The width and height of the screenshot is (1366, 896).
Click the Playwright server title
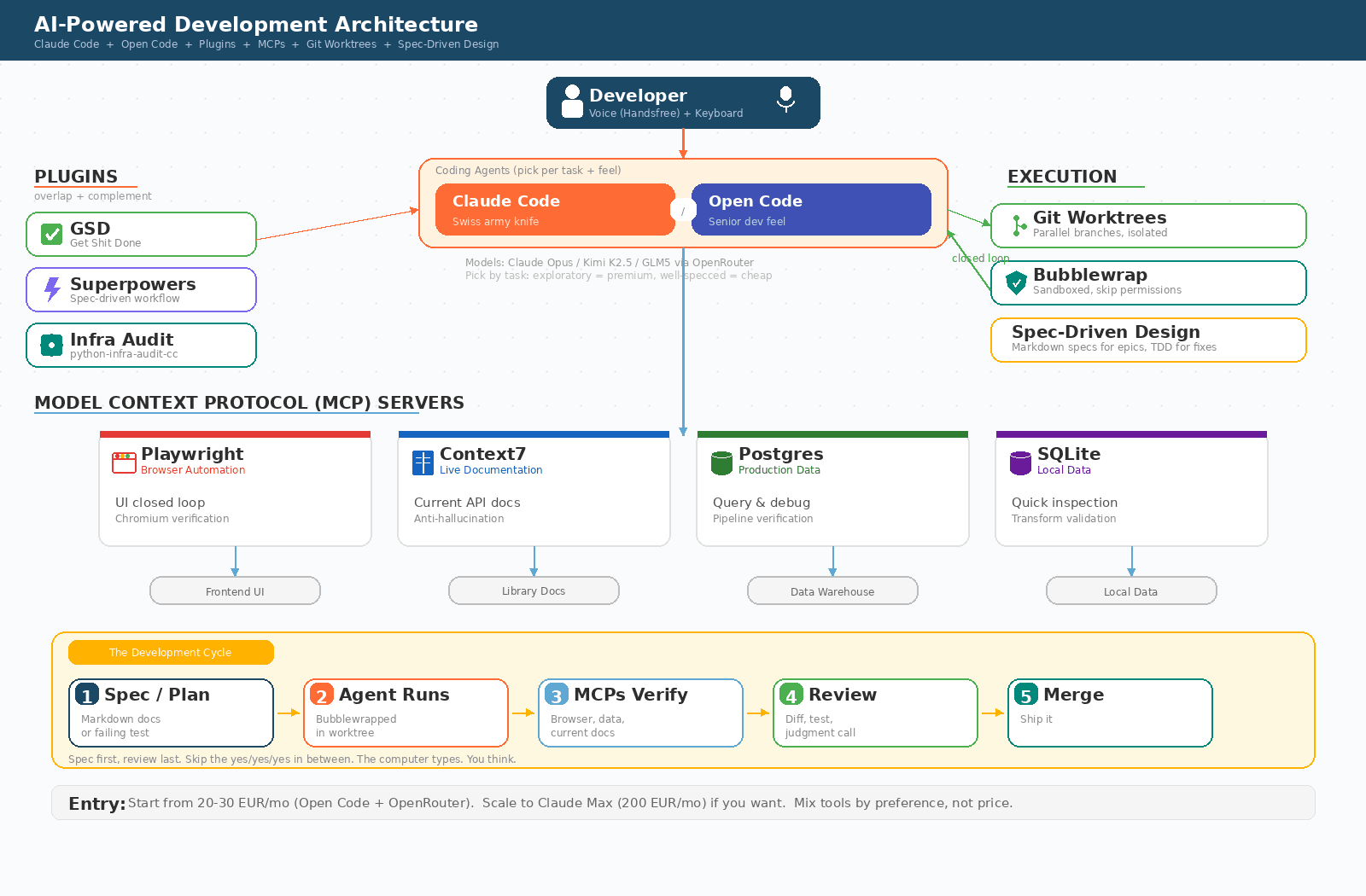pos(192,454)
